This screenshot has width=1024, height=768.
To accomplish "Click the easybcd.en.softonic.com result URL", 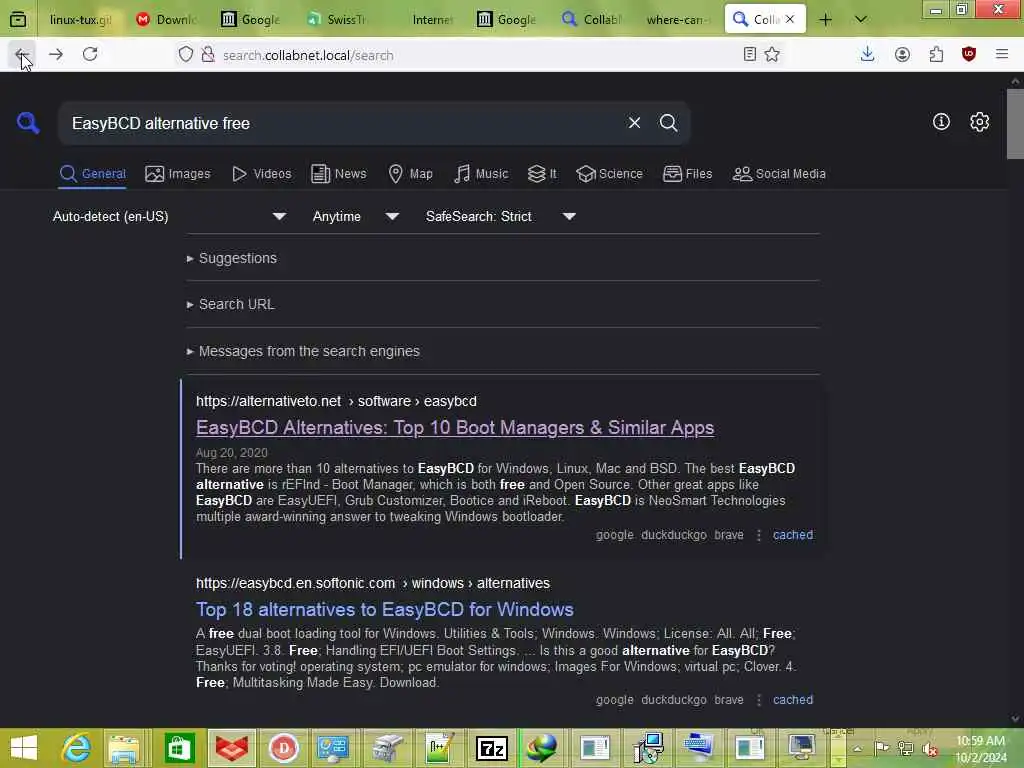I will [x=373, y=583].
